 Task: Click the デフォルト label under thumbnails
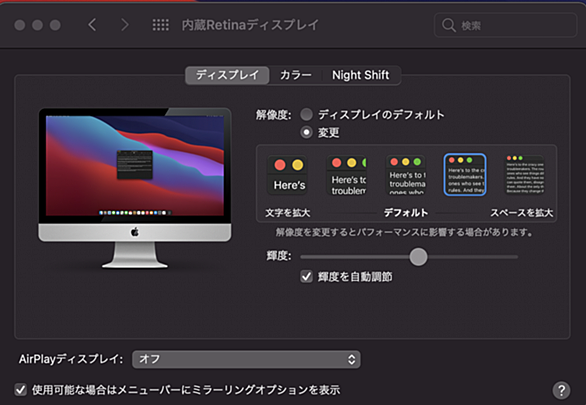pyautogui.click(x=406, y=213)
